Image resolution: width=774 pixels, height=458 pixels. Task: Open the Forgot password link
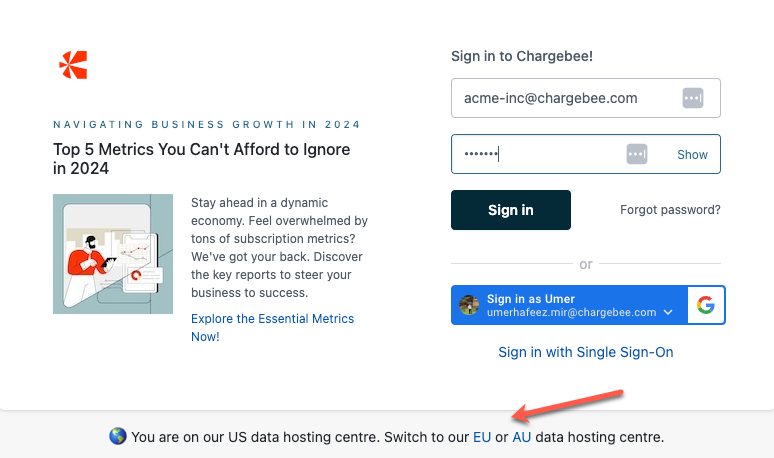[670, 210]
